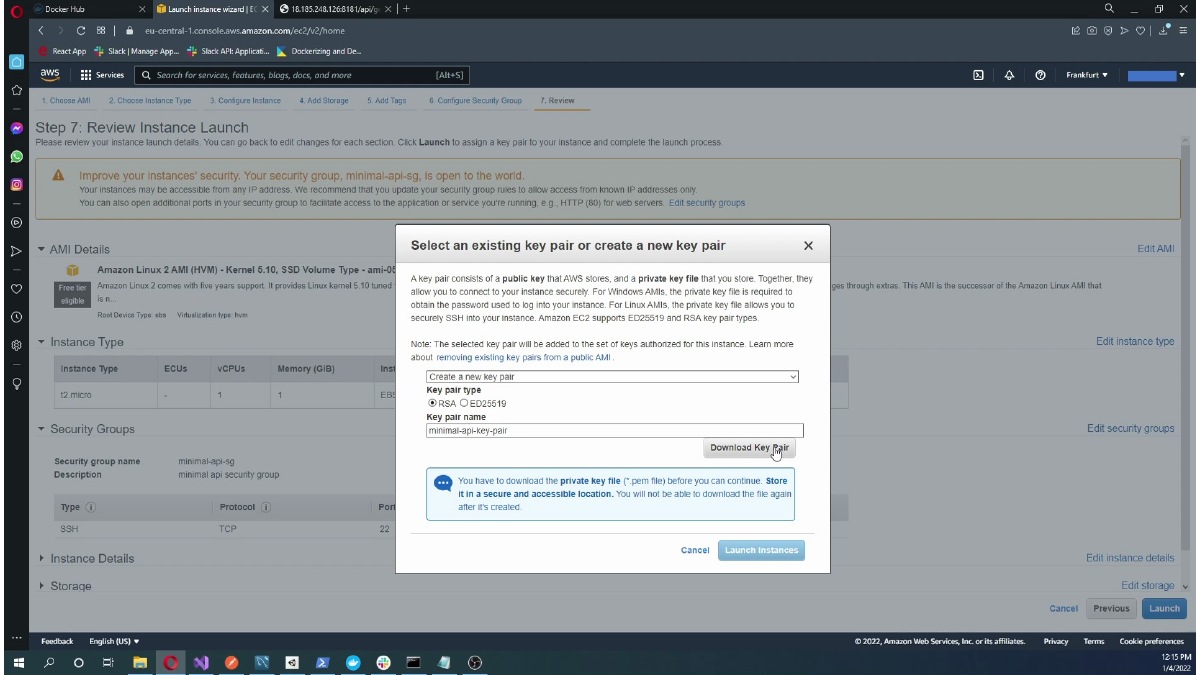1201x675 pixels.
Task: Open the AWS notifications bell
Action: tap(1009, 75)
